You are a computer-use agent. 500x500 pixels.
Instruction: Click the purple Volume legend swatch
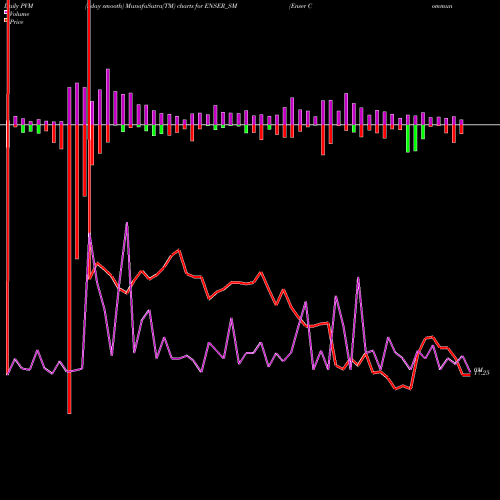click(x=6, y=13)
